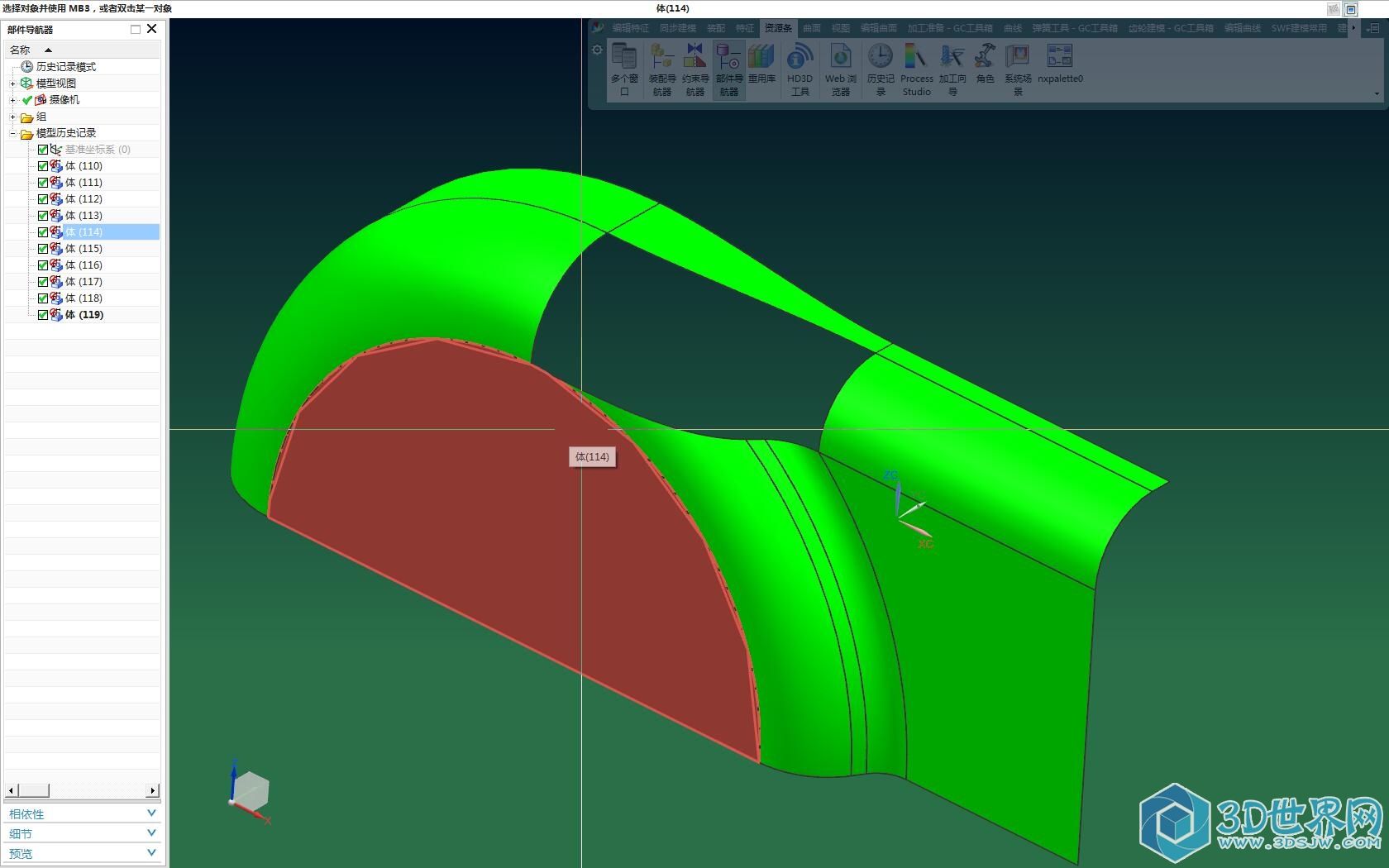This screenshot has width=1389, height=868.
Task: Open the 约束导航器 (Constraint Navigator) icon
Action: click(x=695, y=70)
